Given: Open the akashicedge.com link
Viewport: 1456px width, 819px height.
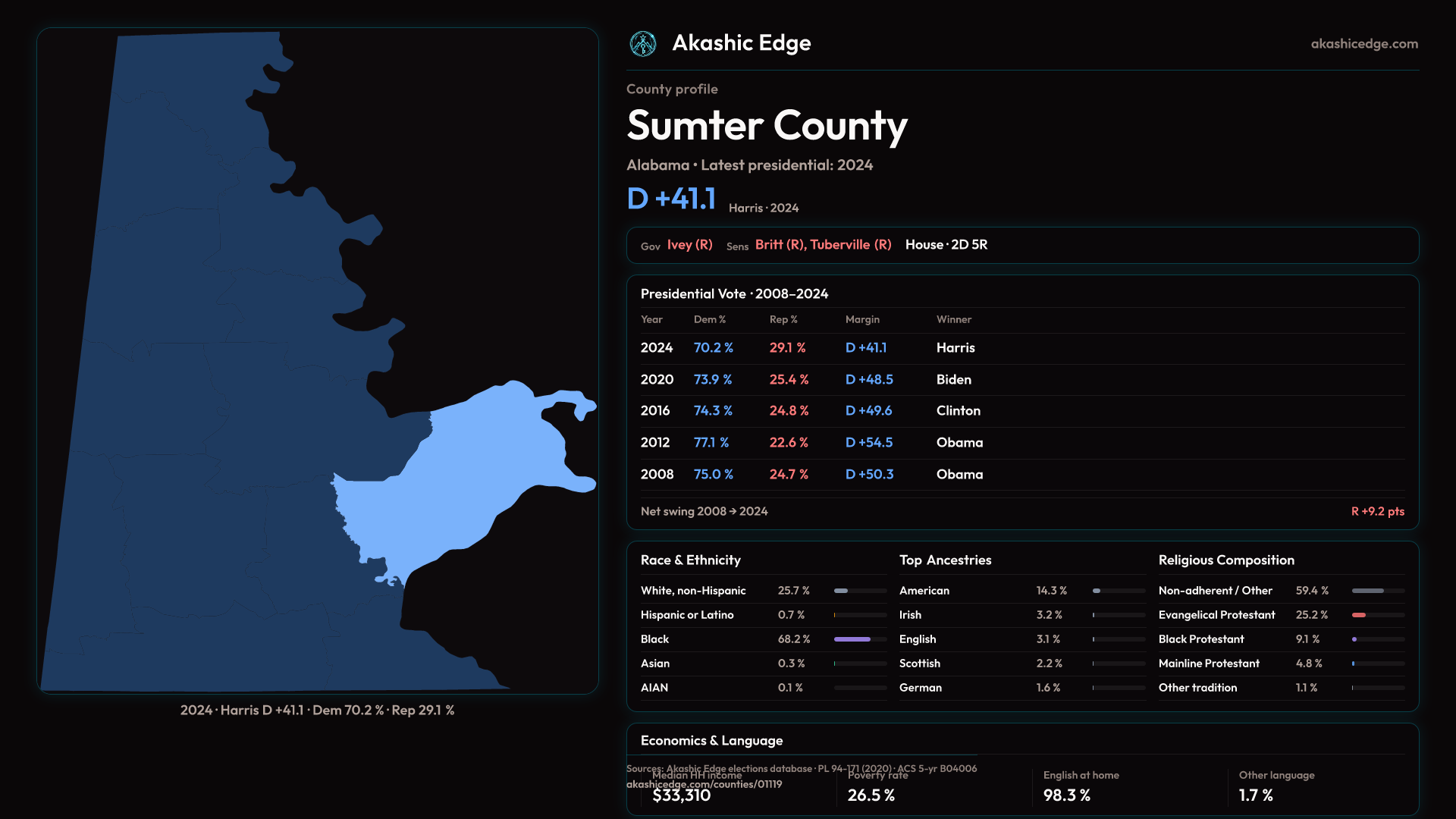Looking at the screenshot, I should [x=1363, y=44].
